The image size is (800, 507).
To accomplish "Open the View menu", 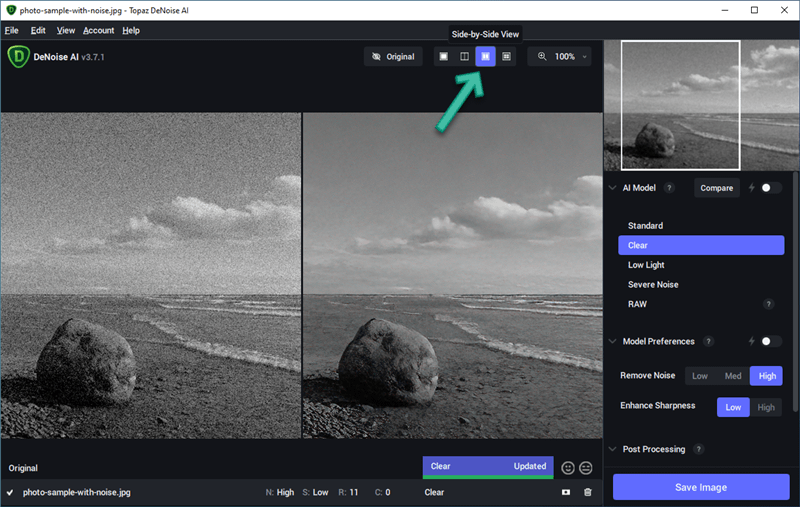I will (65, 31).
